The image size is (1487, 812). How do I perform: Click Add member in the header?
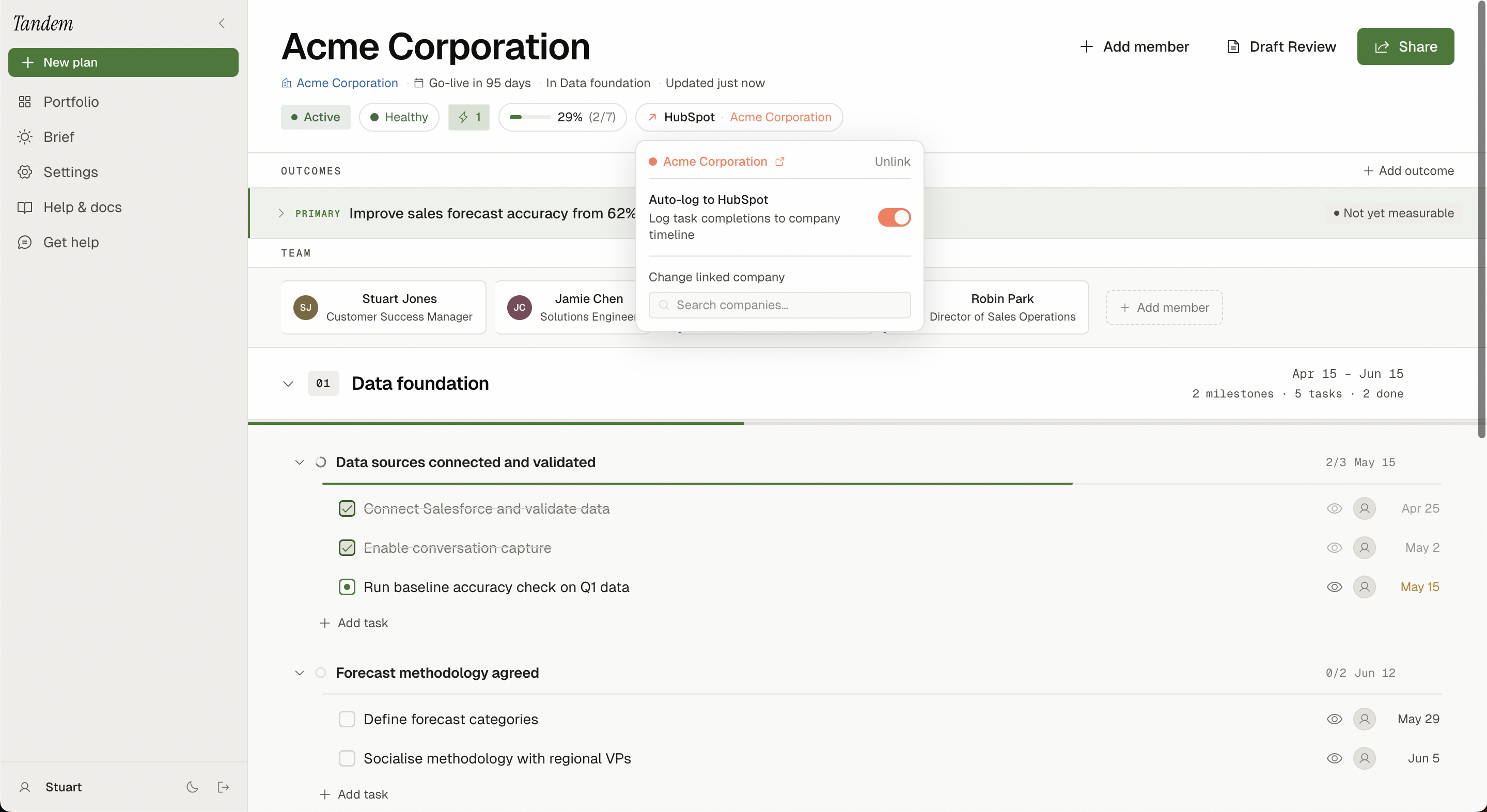point(1134,47)
